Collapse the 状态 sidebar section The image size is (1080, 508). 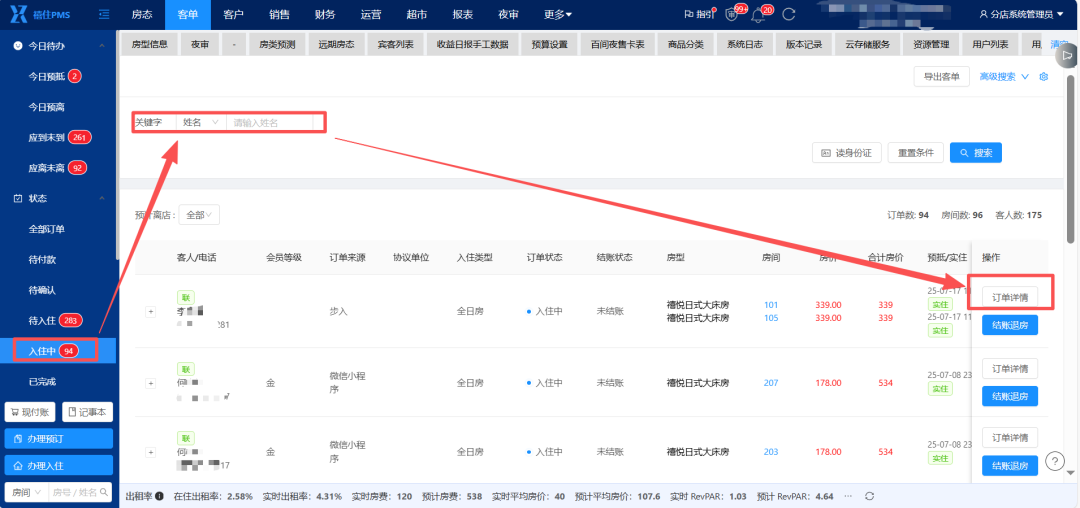(102, 198)
